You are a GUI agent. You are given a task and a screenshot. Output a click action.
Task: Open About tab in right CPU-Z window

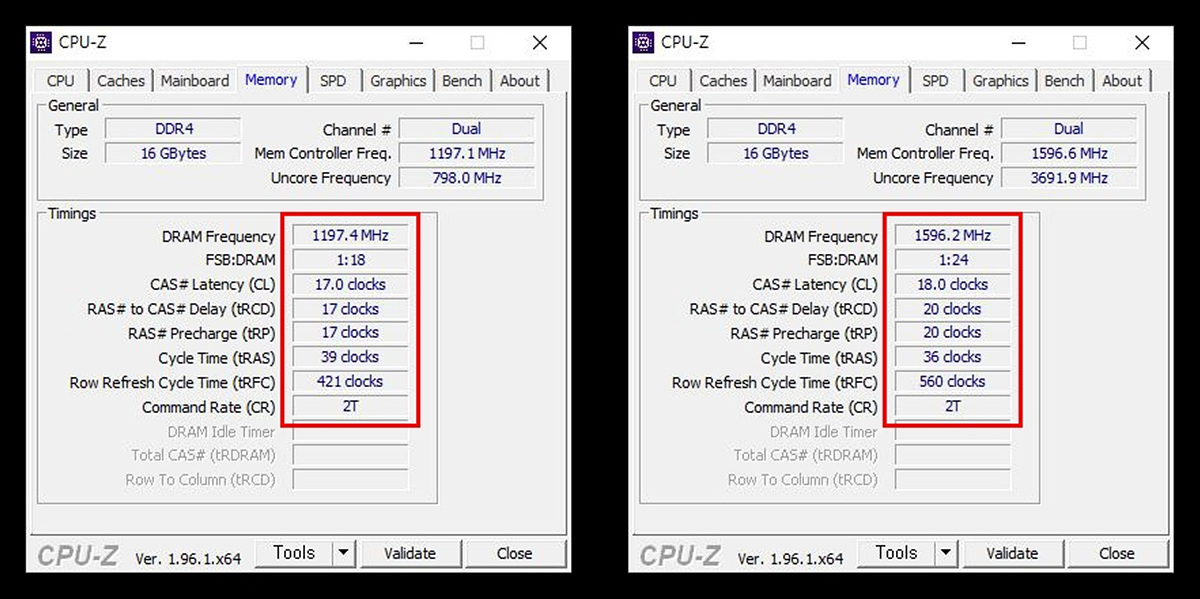pyautogui.click(x=1122, y=81)
